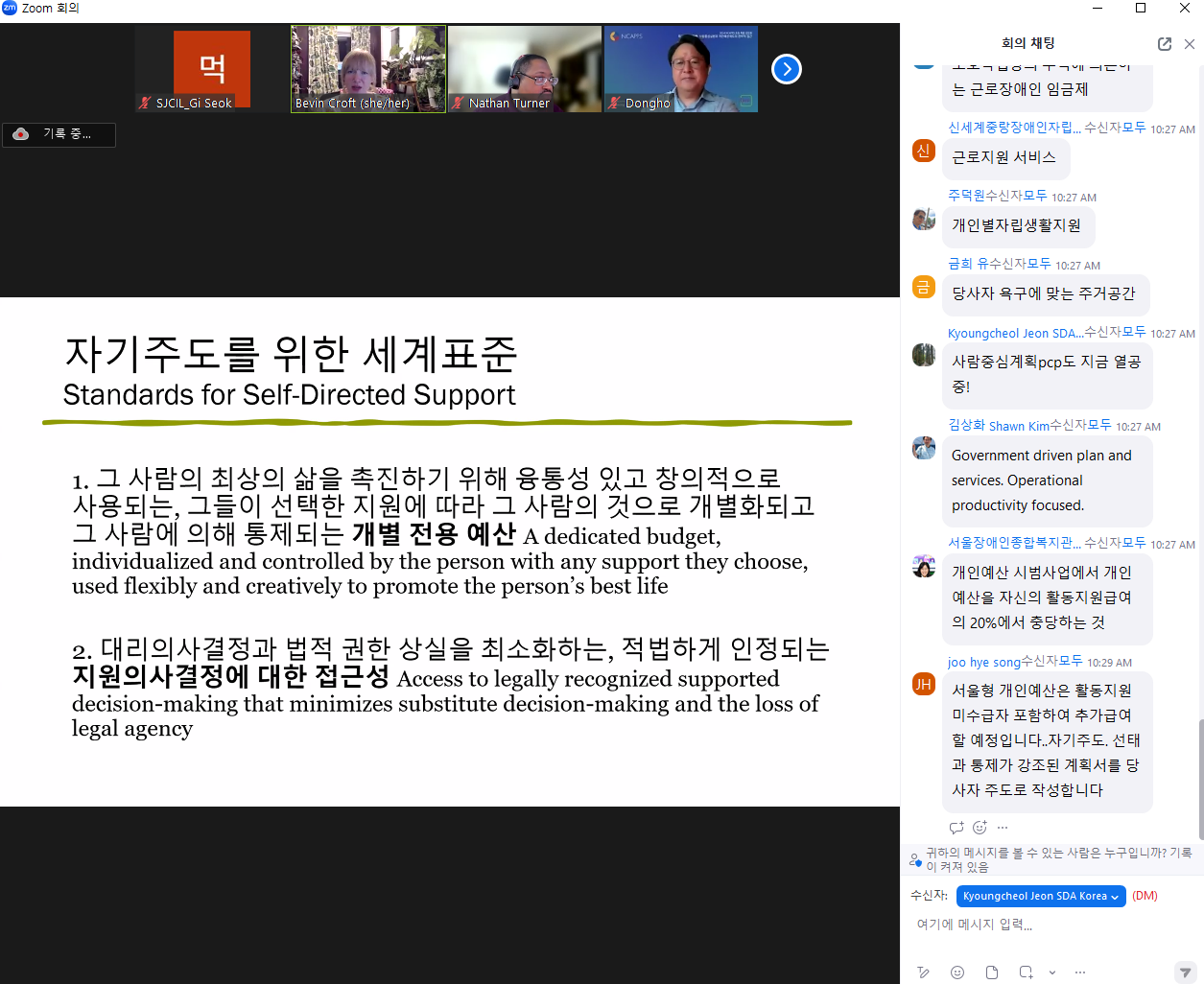Click the file attachment icon in chat

click(x=992, y=972)
